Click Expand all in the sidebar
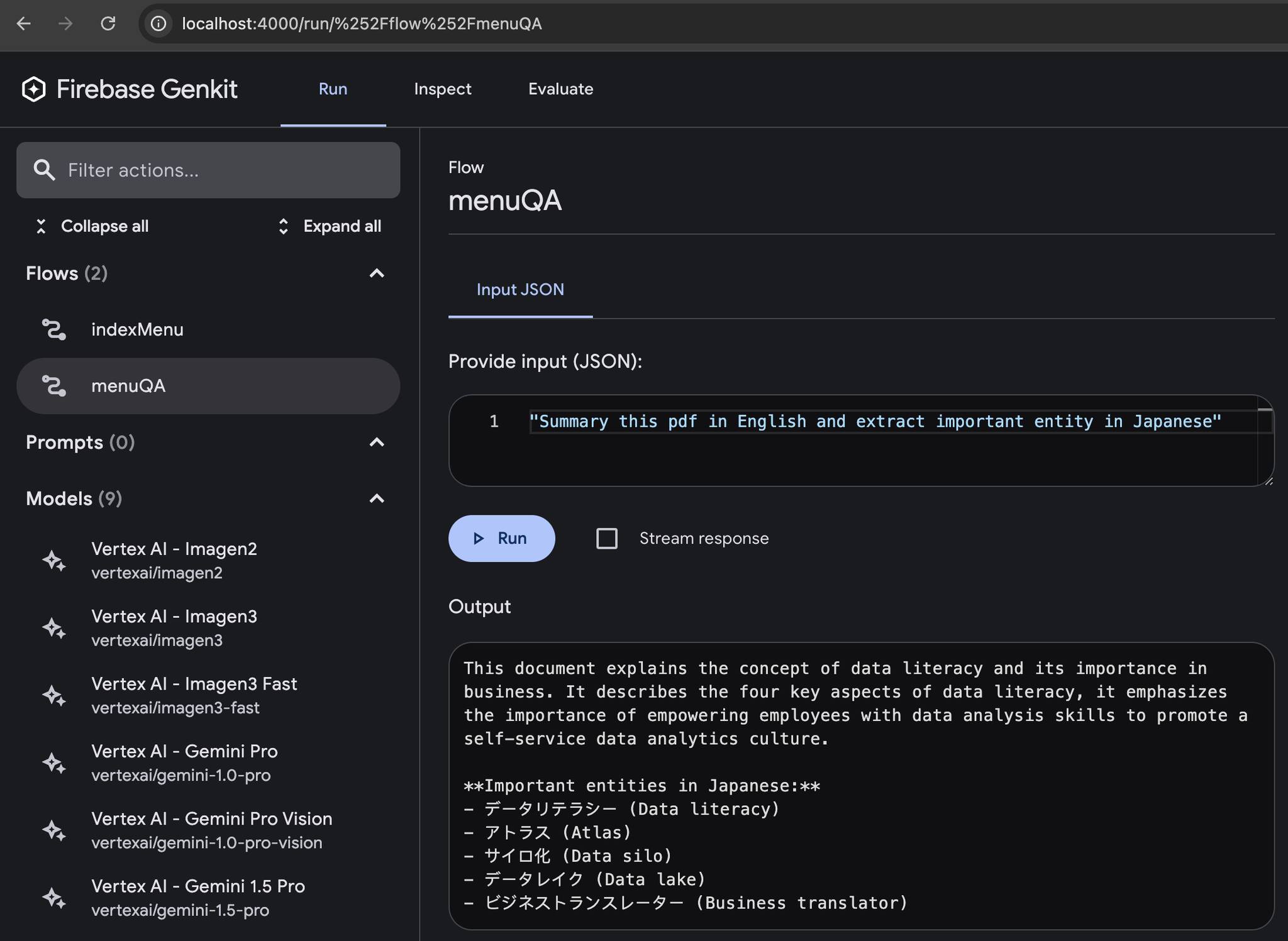 click(330, 226)
